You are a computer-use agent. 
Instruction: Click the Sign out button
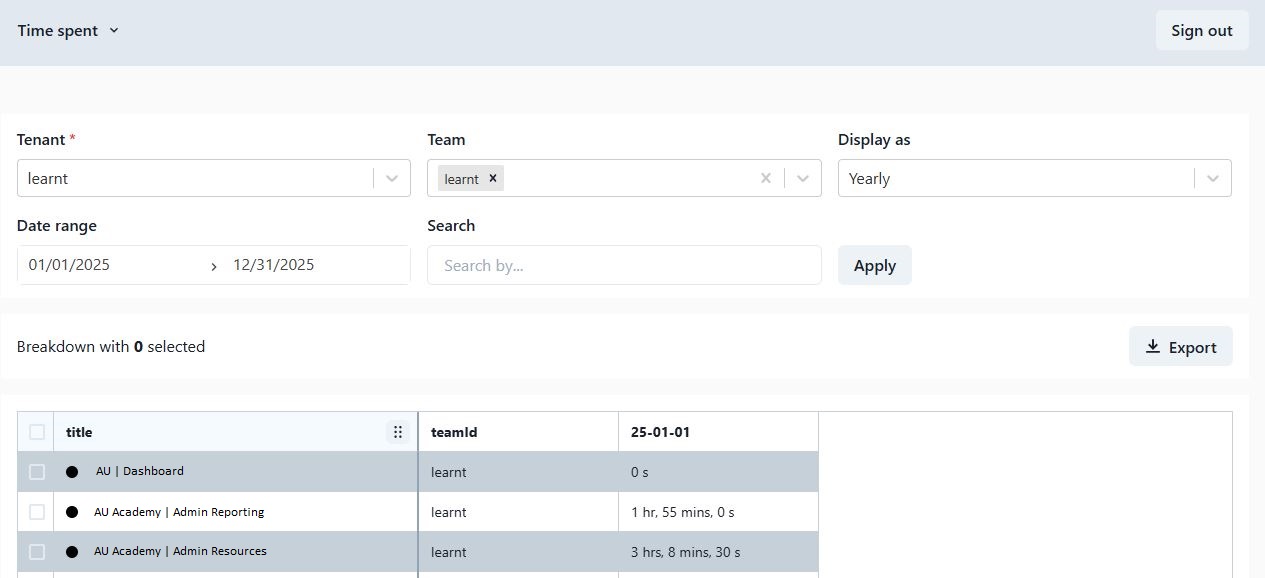pos(1201,30)
